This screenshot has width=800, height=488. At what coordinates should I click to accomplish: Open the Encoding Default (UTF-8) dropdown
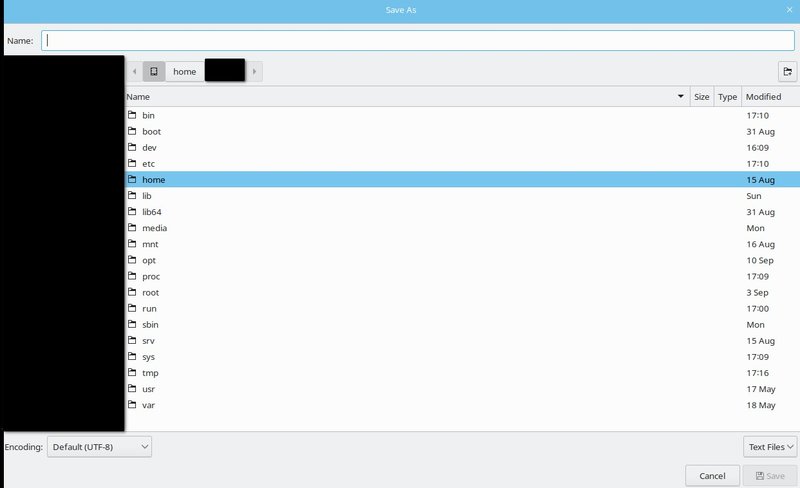click(x=99, y=447)
